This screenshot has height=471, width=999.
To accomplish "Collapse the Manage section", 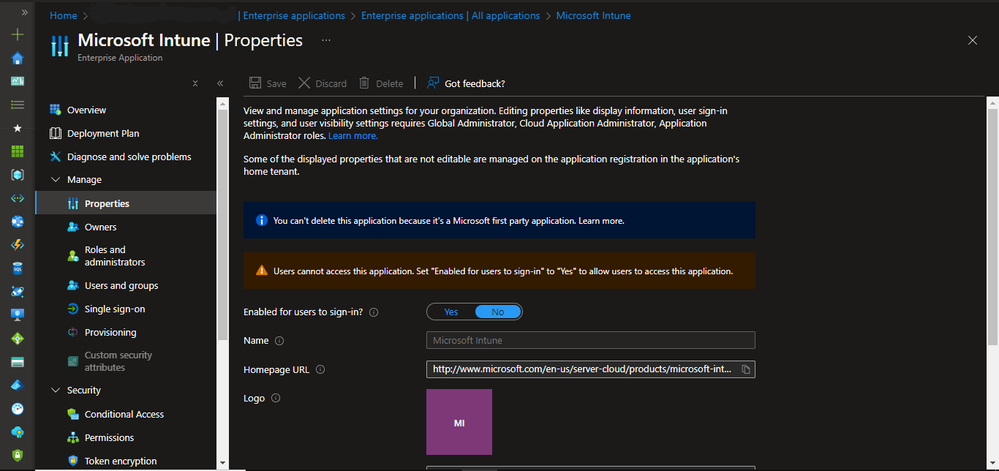I will pyautogui.click(x=55, y=180).
